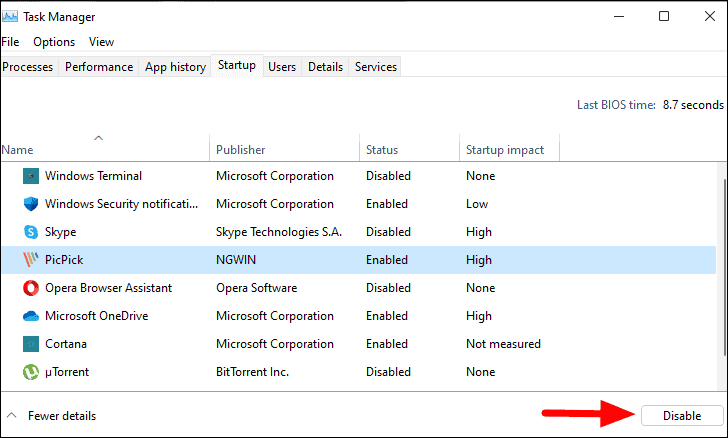The height and width of the screenshot is (438, 728).
Task: Click the vertical scrollbar of startup list
Action: click(723, 268)
